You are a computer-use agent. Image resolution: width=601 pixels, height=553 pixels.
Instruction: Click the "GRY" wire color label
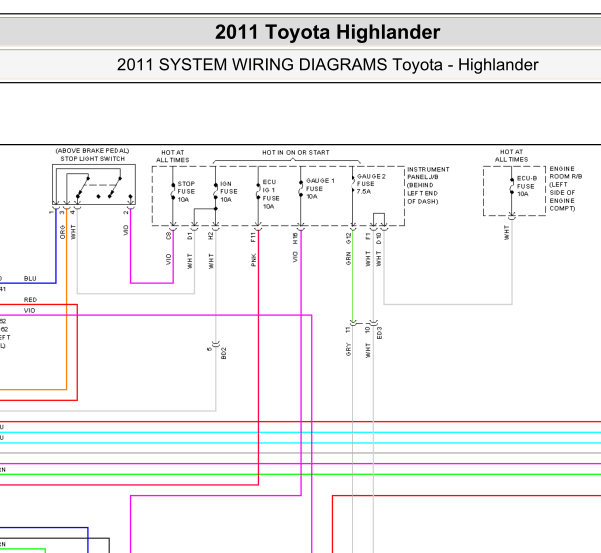[348, 350]
